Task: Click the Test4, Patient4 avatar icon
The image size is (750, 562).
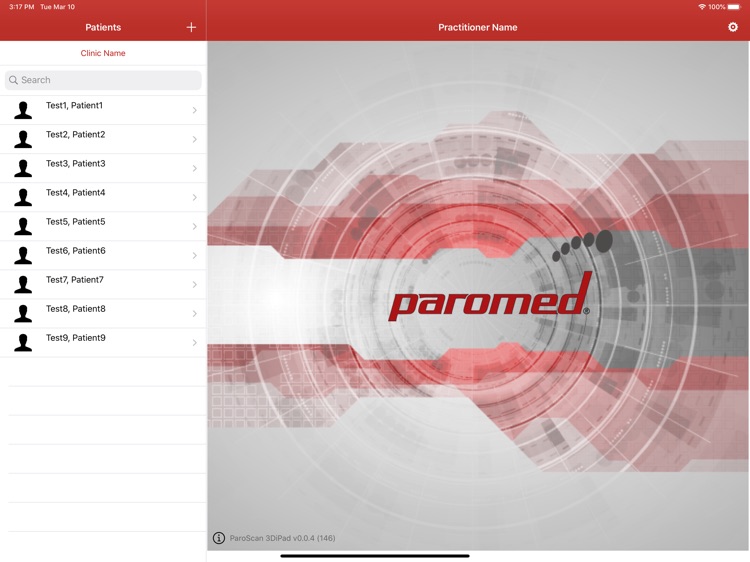Action: (23, 197)
